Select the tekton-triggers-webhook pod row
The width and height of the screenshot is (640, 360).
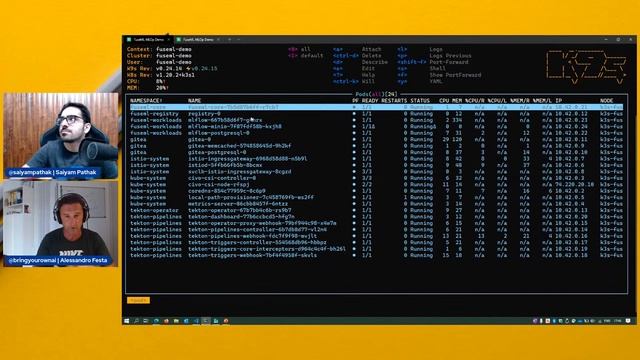tap(376, 256)
